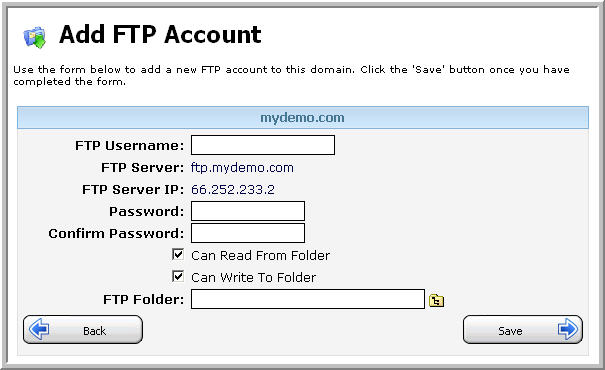605x370 pixels.
Task: Click into the Password field
Action: point(248,211)
